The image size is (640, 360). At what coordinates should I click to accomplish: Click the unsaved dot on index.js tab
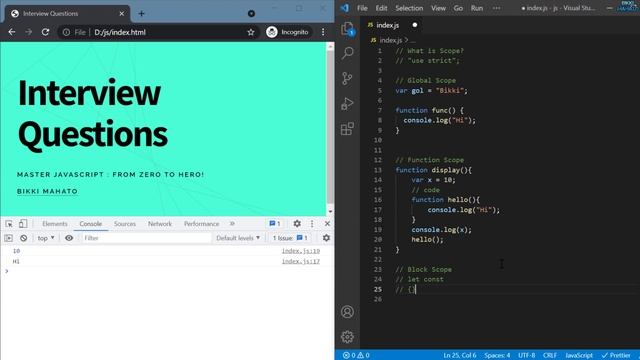[415, 25]
